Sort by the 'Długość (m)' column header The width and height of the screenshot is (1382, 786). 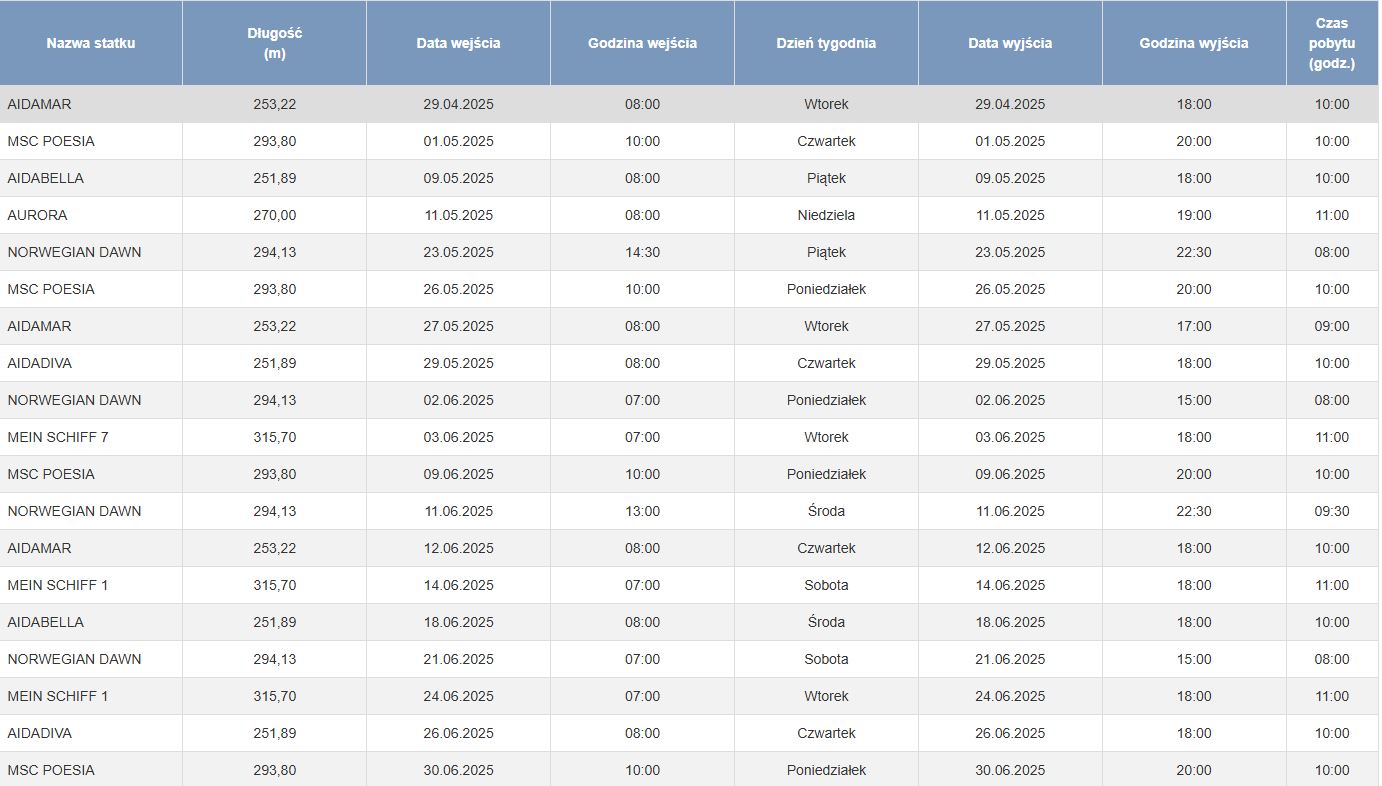click(274, 43)
